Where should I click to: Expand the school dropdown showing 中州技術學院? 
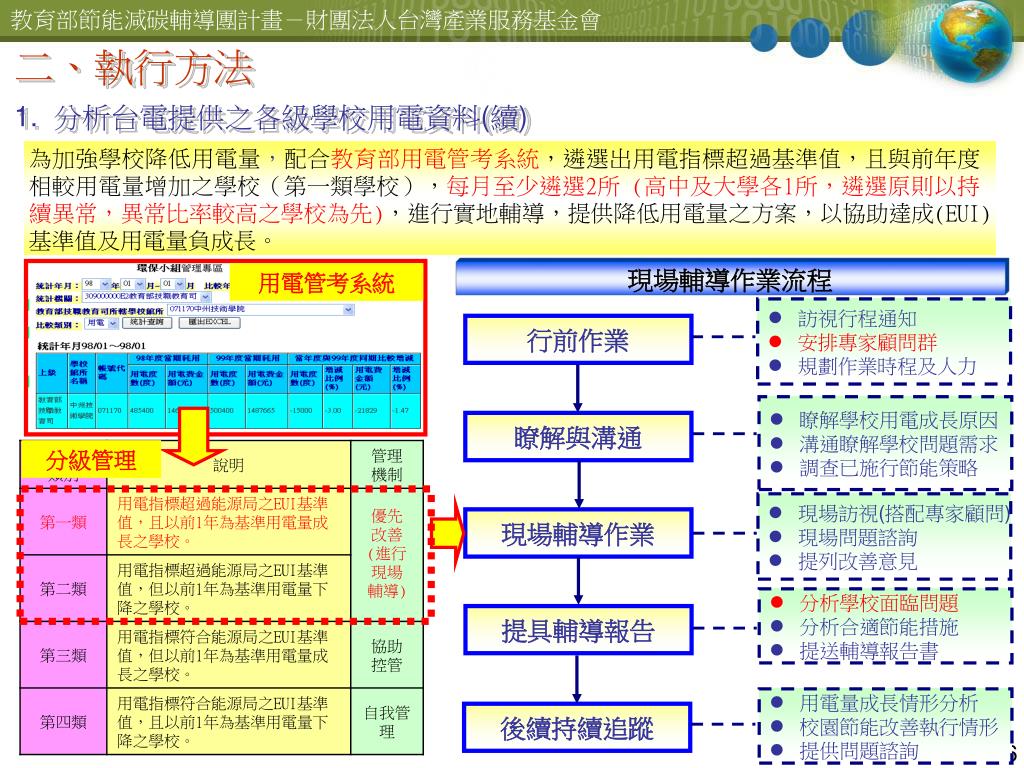tap(261, 310)
